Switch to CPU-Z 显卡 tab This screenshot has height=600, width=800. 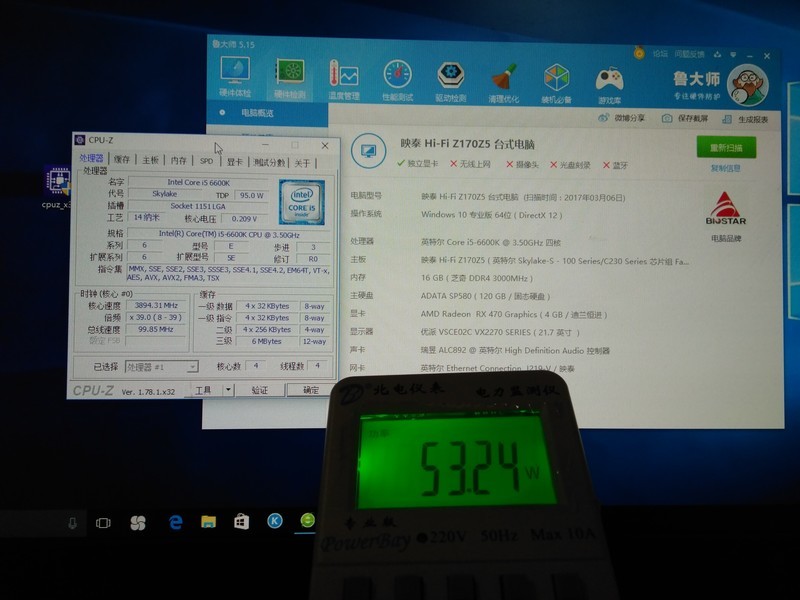click(x=235, y=162)
